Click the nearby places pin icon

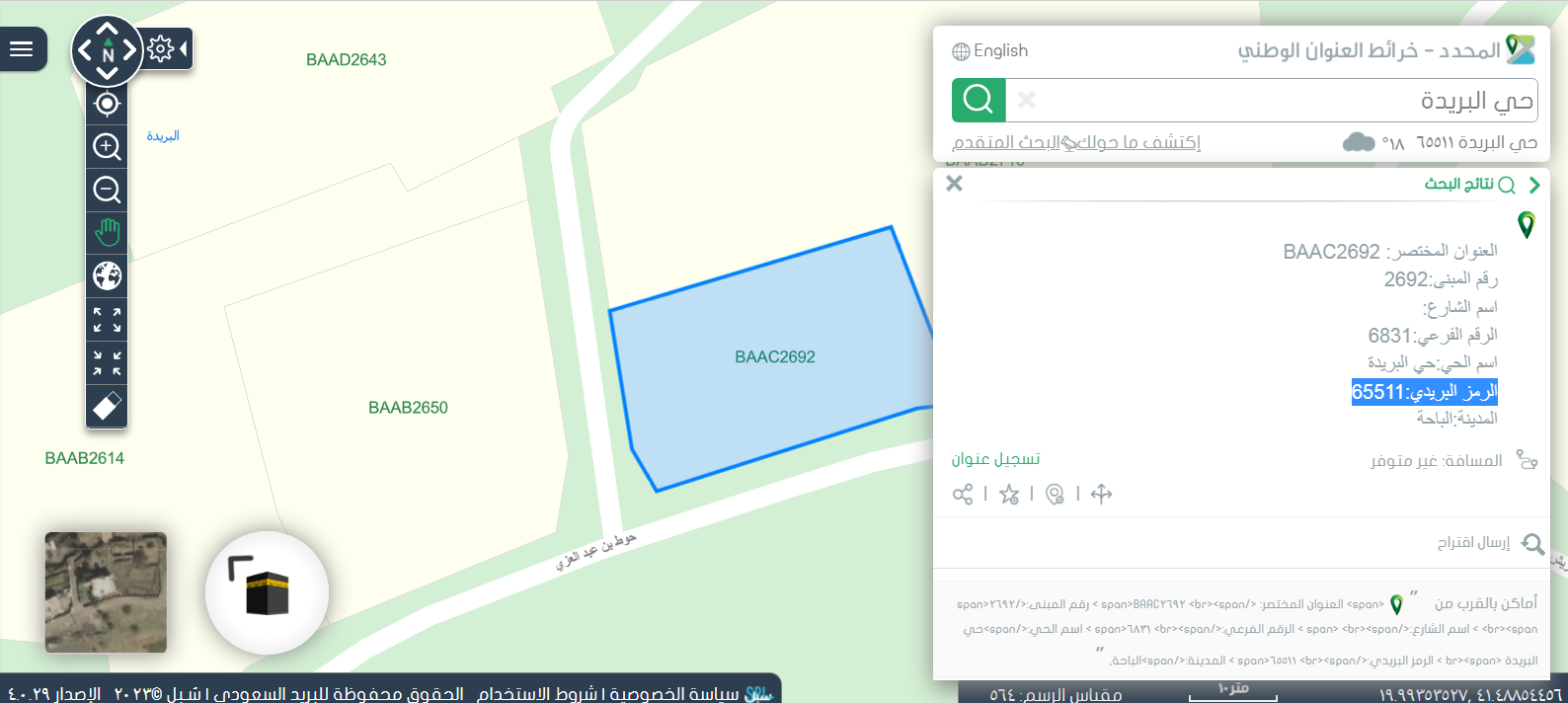click(x=1396, y=604)
